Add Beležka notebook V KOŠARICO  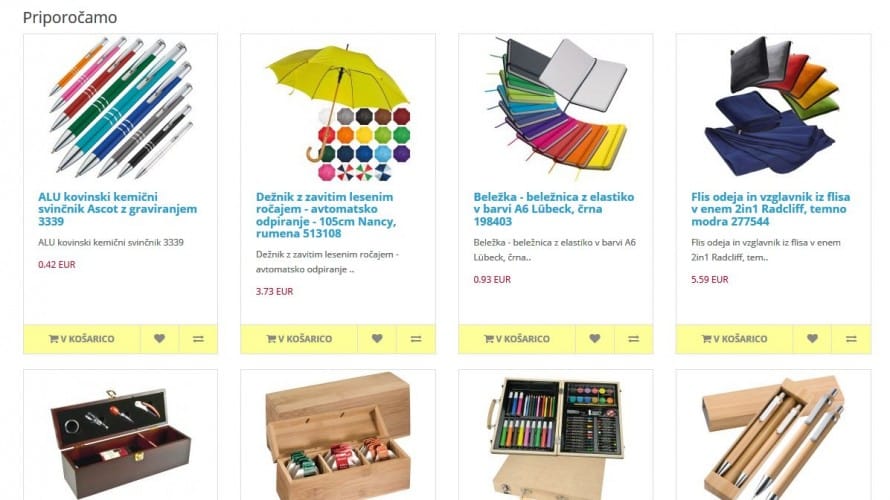(517, 339)
